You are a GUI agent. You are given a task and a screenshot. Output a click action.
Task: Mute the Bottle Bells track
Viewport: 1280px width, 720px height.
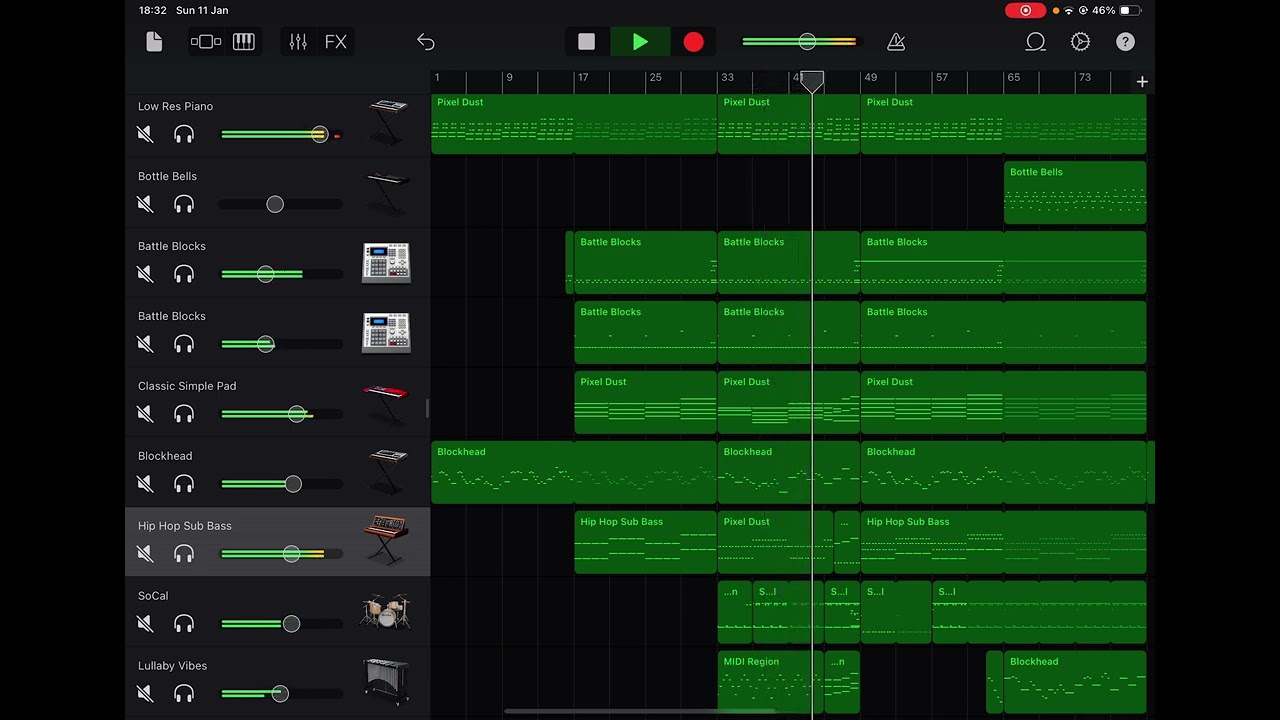pos(145,204)
